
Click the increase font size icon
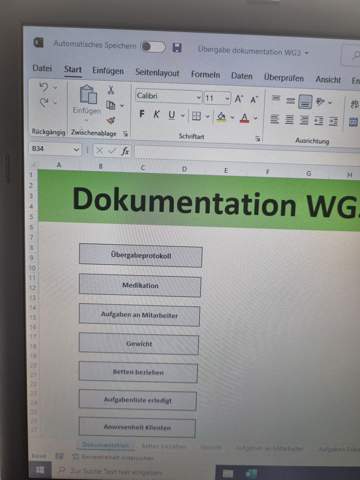click(x=239, y=99)
